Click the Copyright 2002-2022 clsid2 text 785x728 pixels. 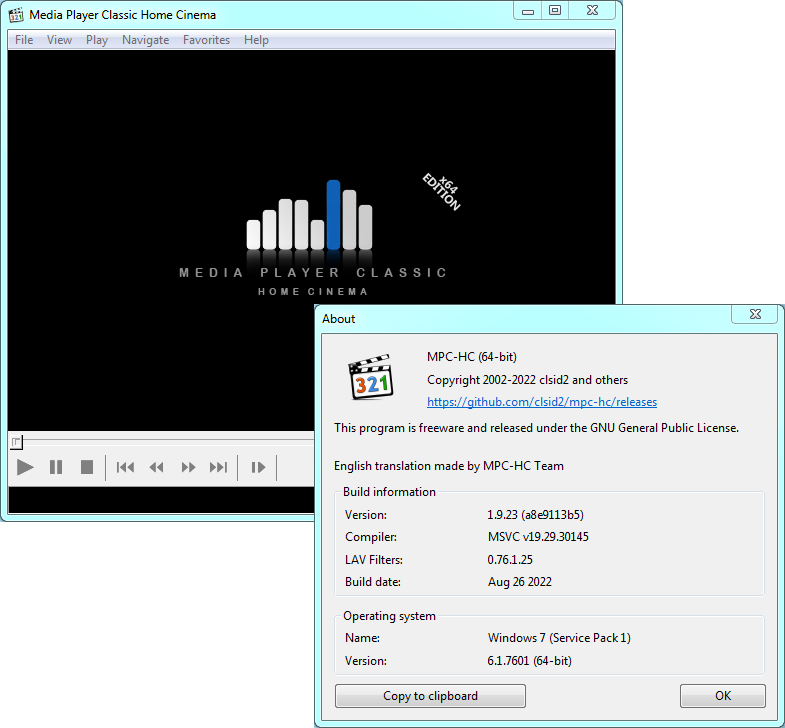coord(527,380)
